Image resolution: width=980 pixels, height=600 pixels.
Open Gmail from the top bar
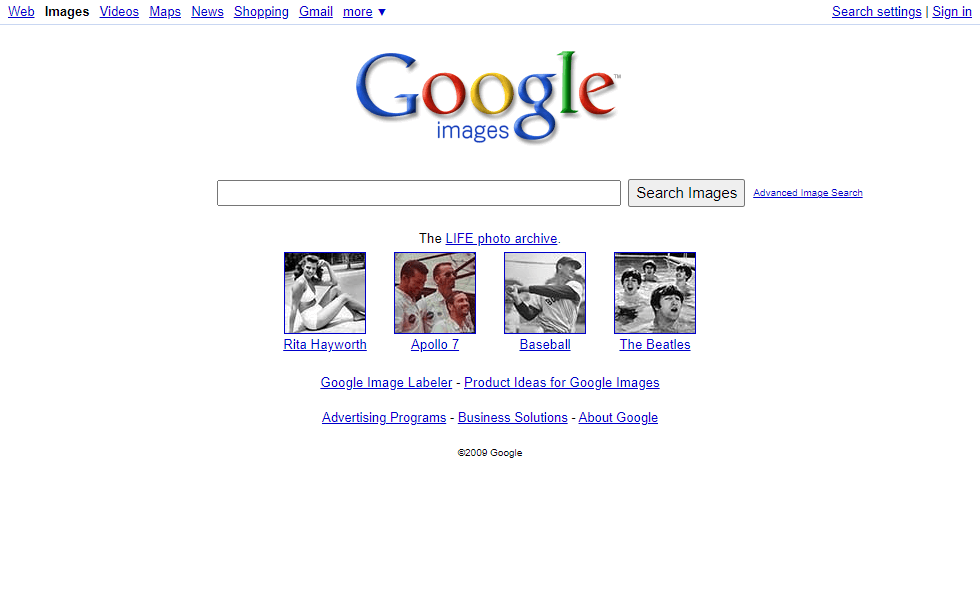click(x=316, y=12)
